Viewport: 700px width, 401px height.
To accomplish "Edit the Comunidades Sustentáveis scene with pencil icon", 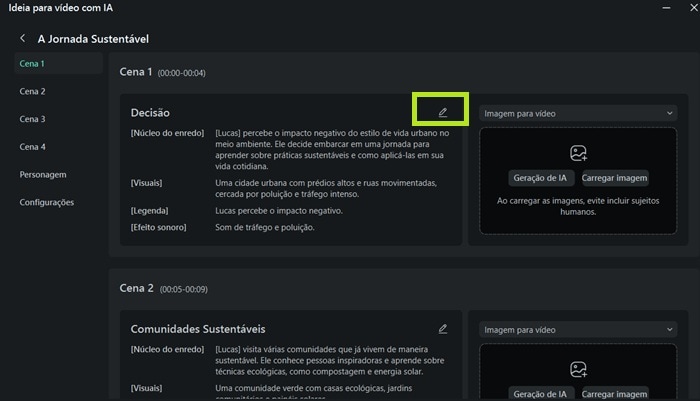I will pyautogui.click(x=442, y=329).
